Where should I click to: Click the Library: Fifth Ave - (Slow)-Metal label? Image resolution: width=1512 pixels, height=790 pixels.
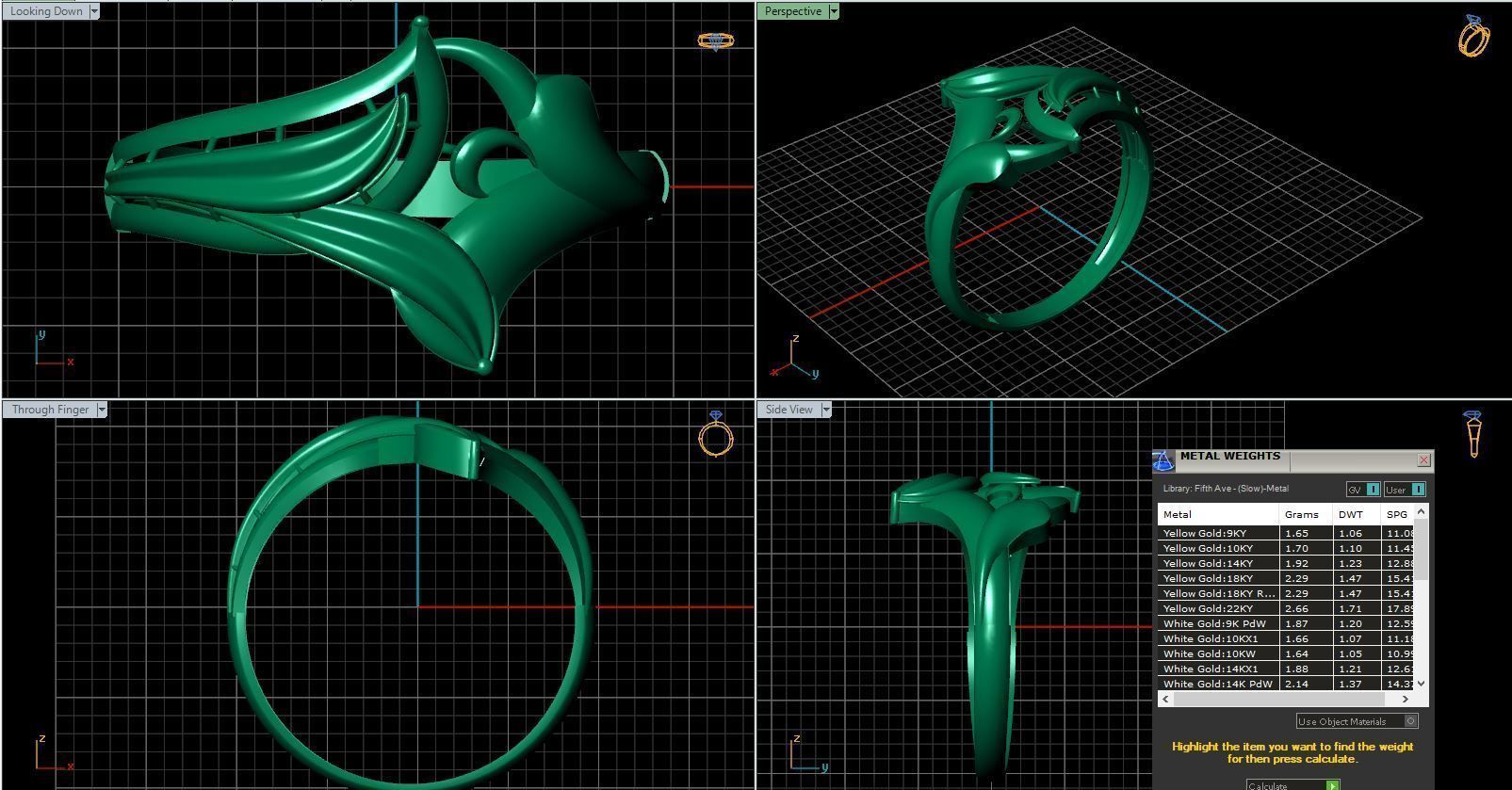point(1226,489)
